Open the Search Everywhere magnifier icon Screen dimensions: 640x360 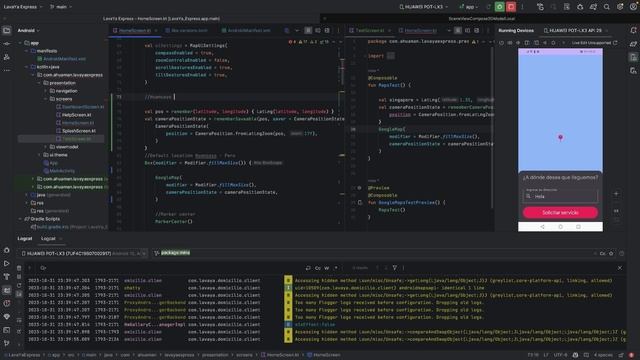[607, 7]
